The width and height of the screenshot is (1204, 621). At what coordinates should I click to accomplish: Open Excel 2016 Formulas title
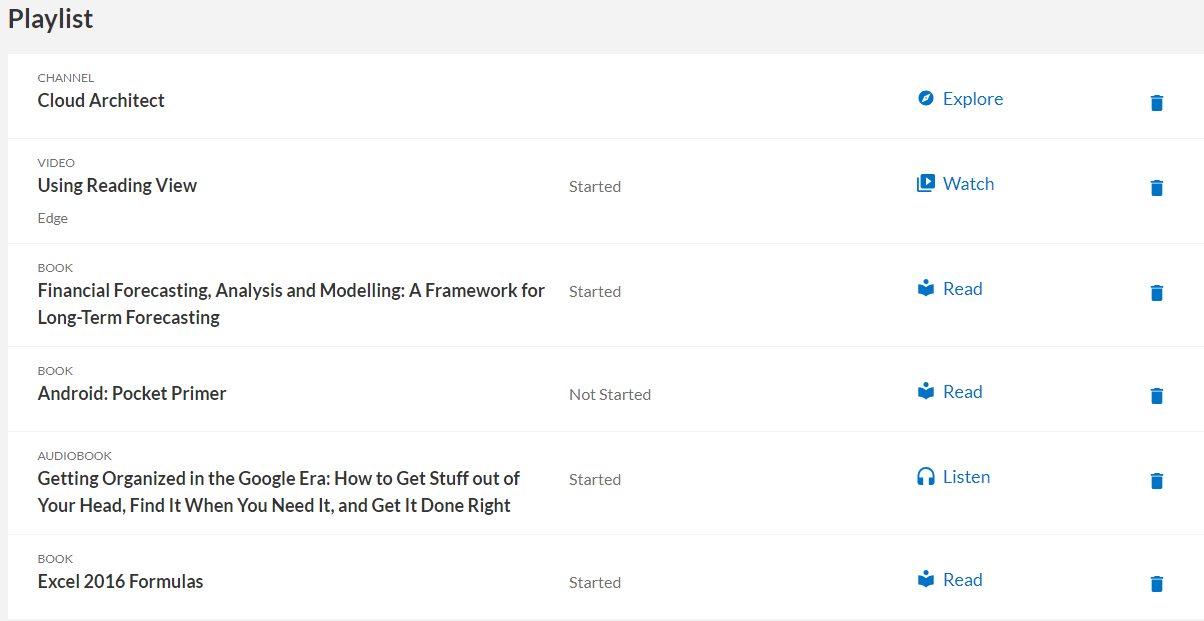coord(120,581)
